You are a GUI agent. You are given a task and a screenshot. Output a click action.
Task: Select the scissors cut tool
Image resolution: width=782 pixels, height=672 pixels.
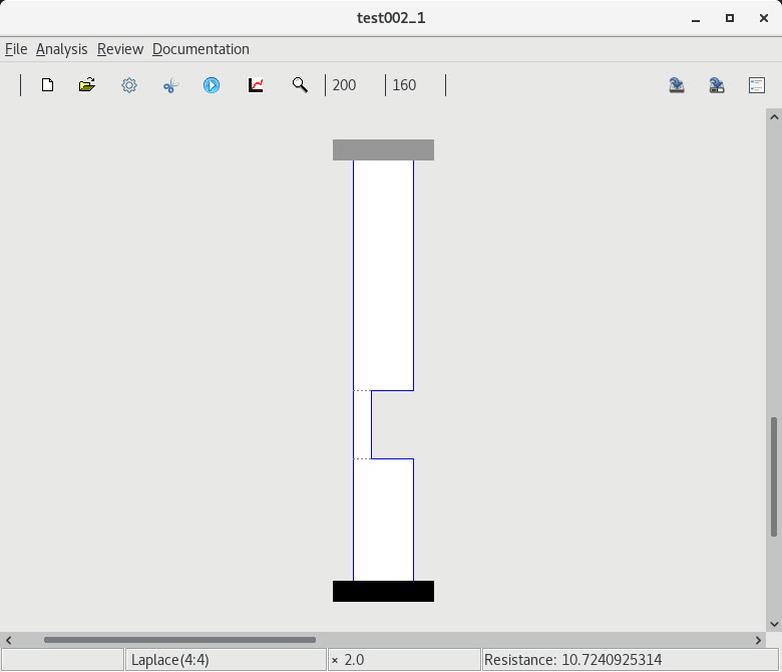click(170, 85)
